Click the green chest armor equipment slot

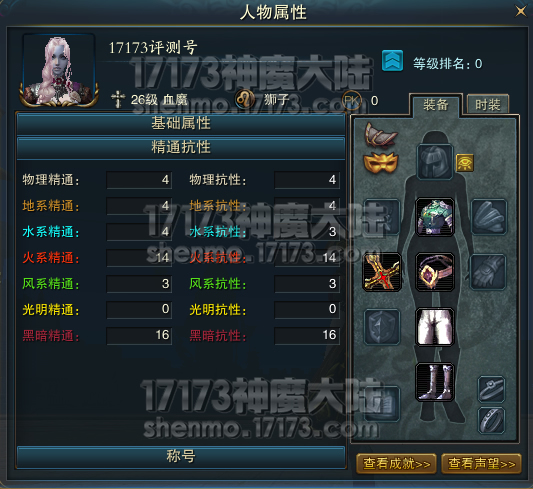pyautogui.click(x=435, y=217)
